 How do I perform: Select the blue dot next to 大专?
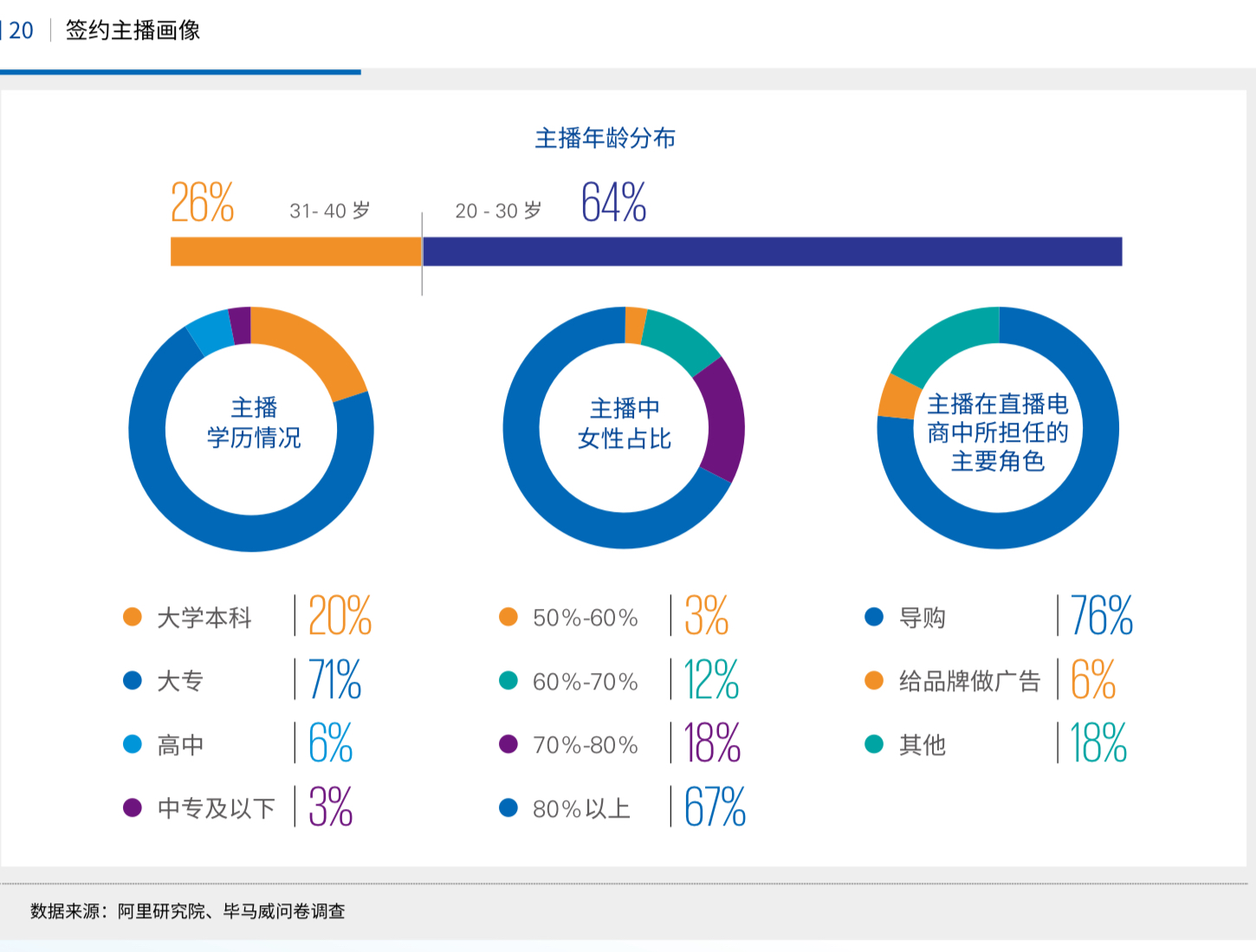pyautogui.click(x=133, y=681)
